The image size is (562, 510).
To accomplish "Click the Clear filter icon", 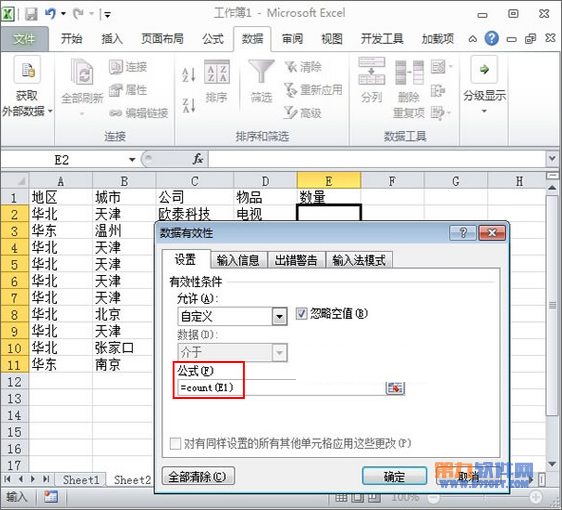I will (x=291, y=67).
